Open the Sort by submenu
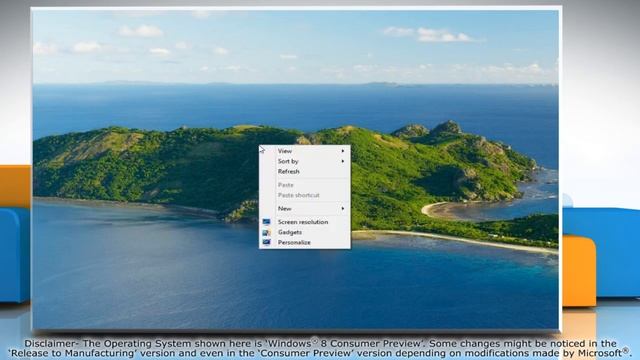The image size is (640, 360). (304, 161)
